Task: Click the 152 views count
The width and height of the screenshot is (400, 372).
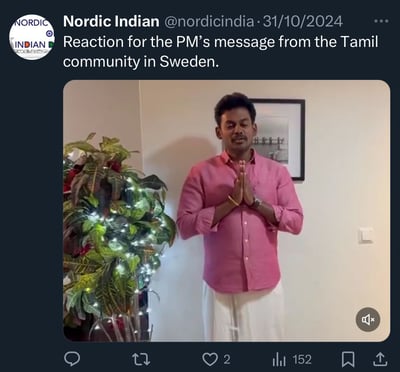Action: tap(302, 360)
